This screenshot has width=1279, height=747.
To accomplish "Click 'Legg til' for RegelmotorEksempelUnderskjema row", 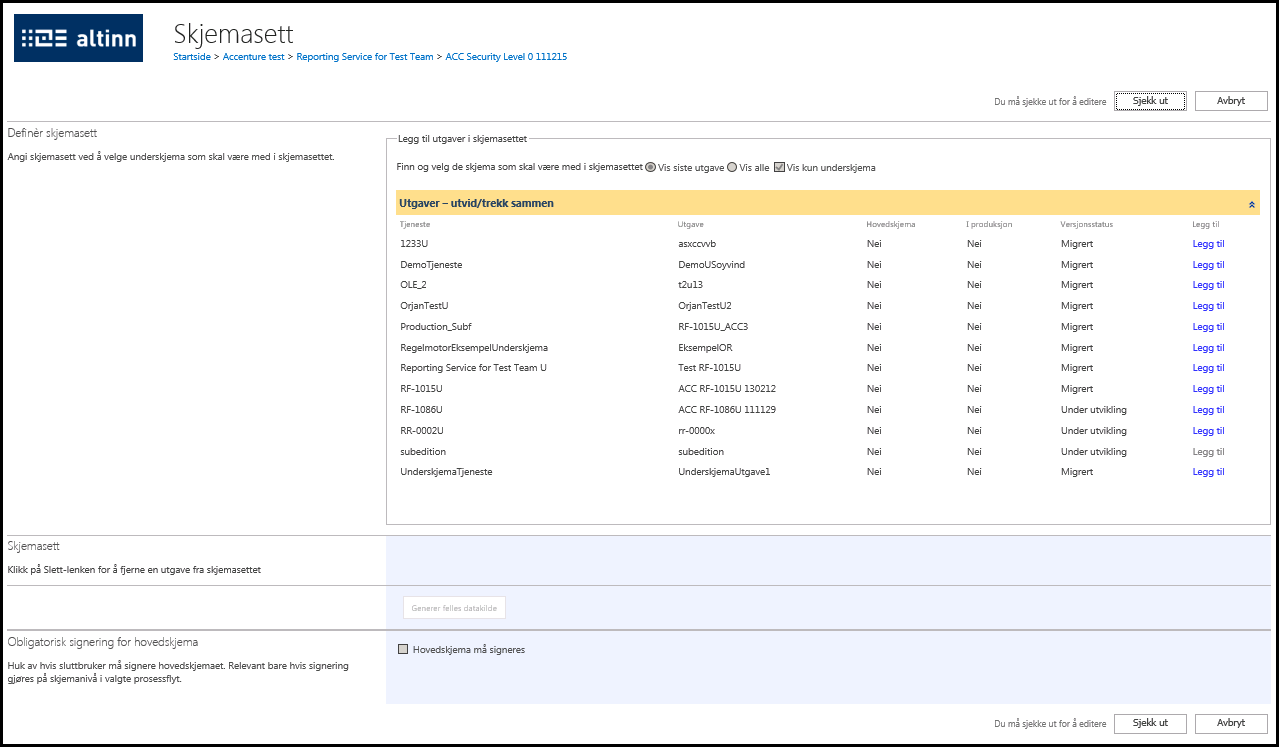I will (1208, 348).
